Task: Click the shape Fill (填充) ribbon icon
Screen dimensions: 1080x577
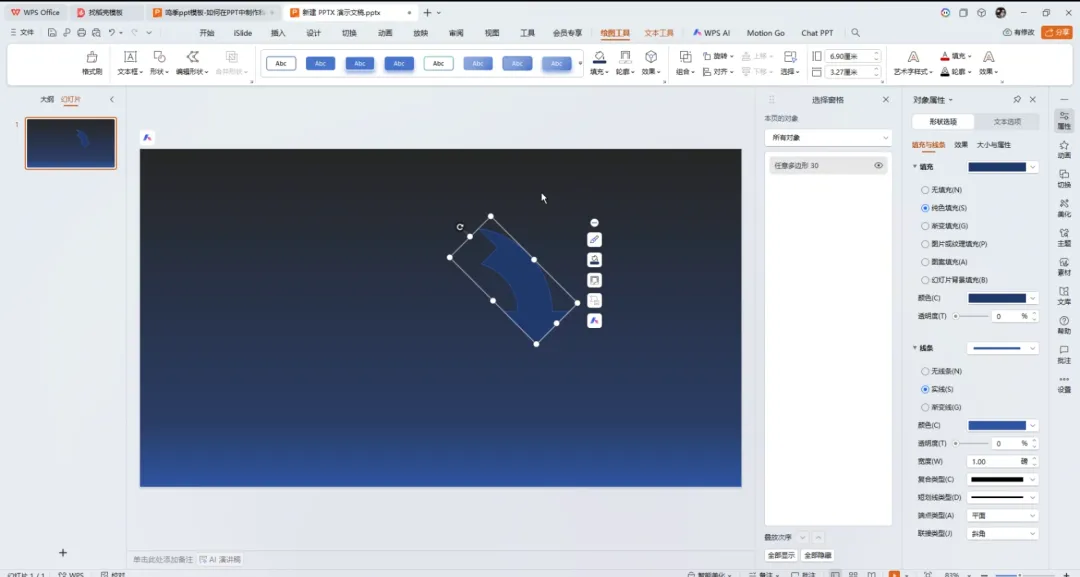Action: [599, 58]
